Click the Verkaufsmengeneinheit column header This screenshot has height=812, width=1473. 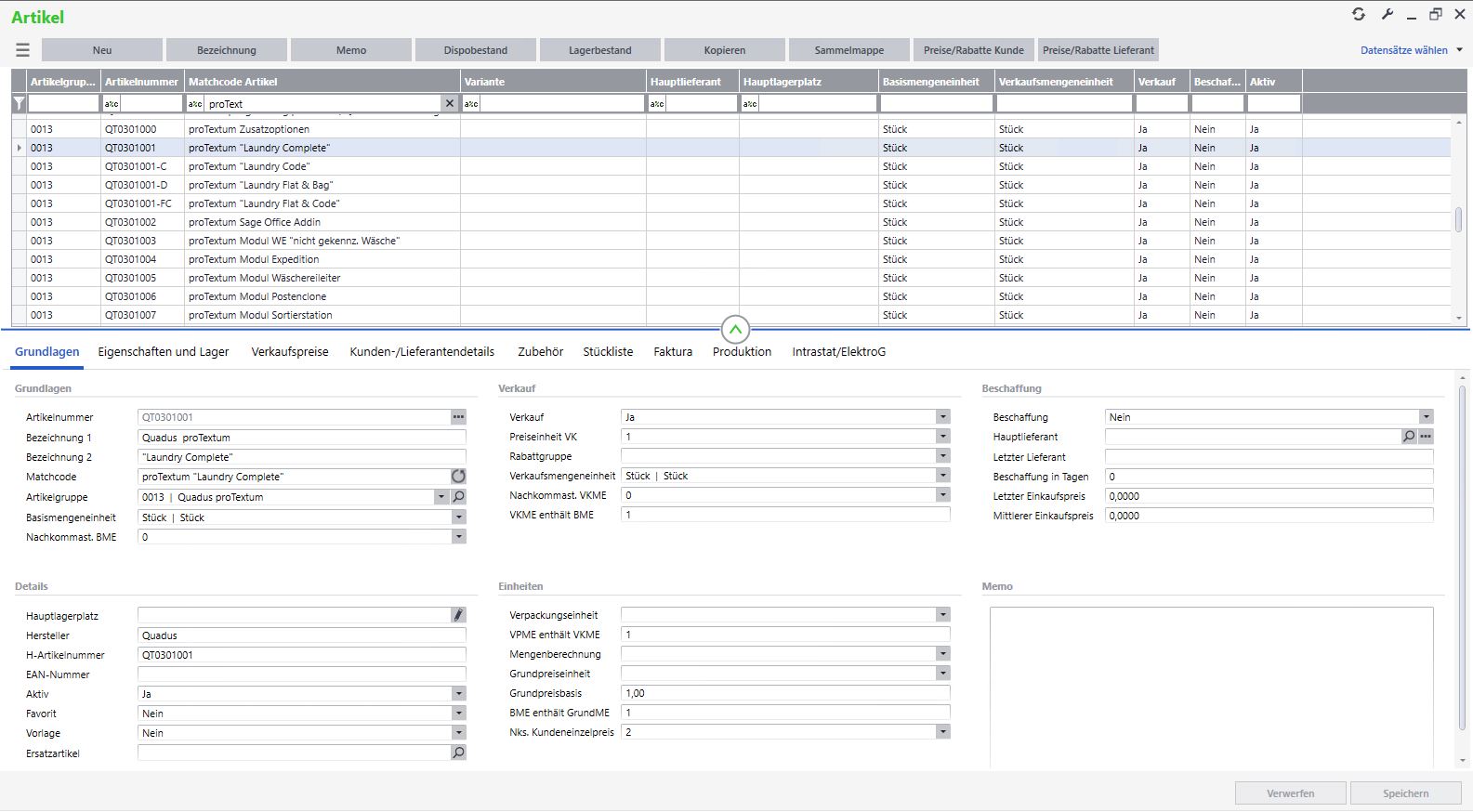coord(1064,82)
